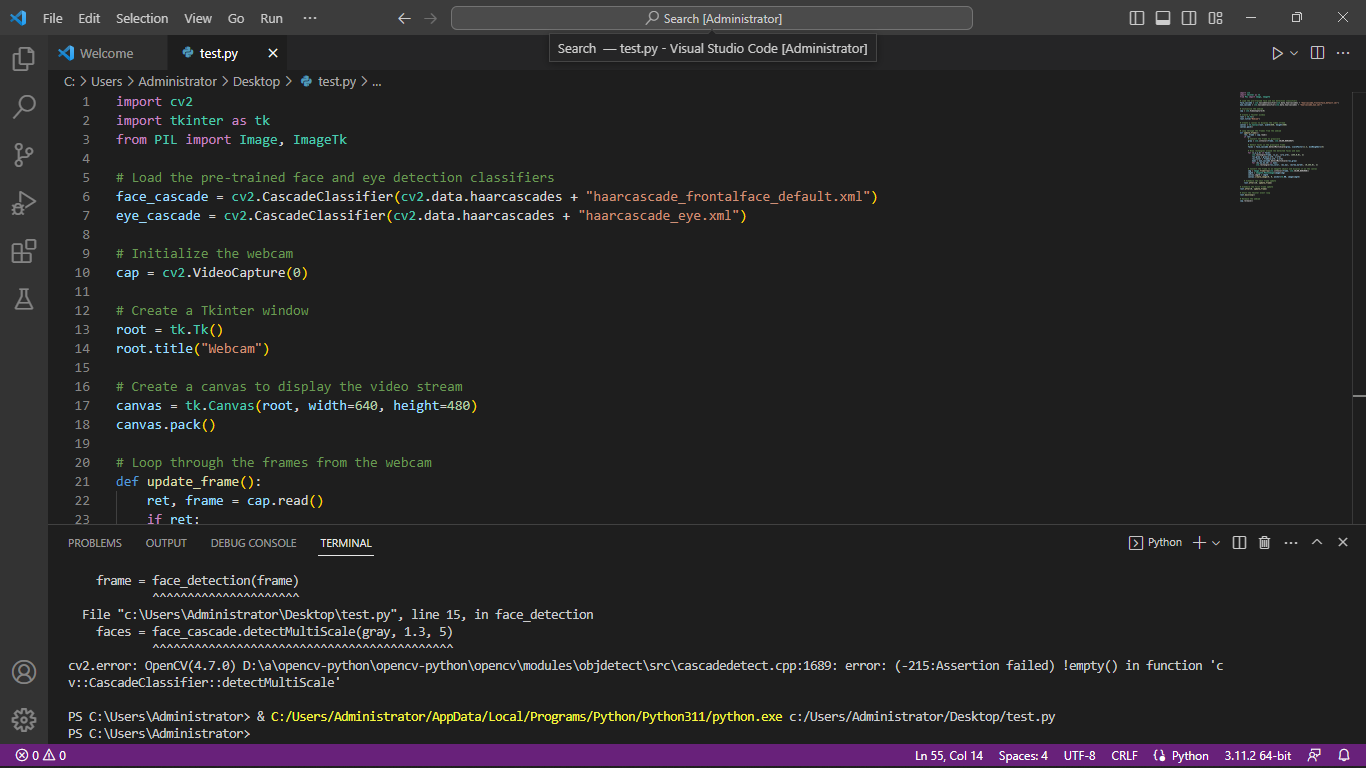Toggle the secondary side bar layout button
Image resolution: width=1366 pixels, height=768 pixels.
[x=1189, y=18]
